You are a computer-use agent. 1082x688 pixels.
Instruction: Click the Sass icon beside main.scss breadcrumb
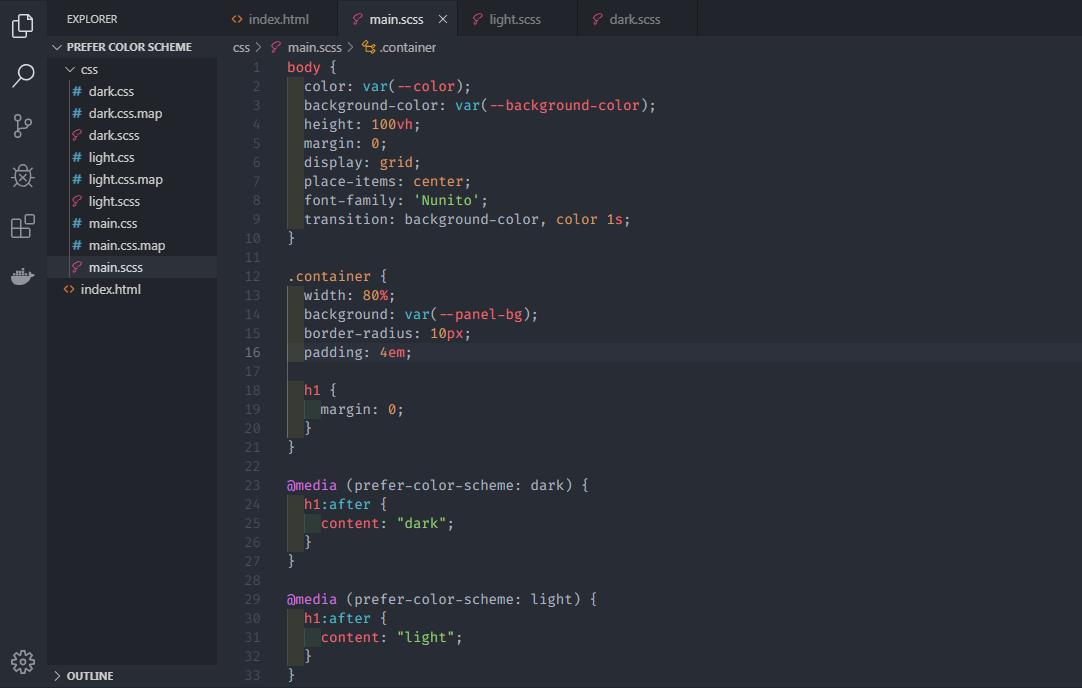276,47
